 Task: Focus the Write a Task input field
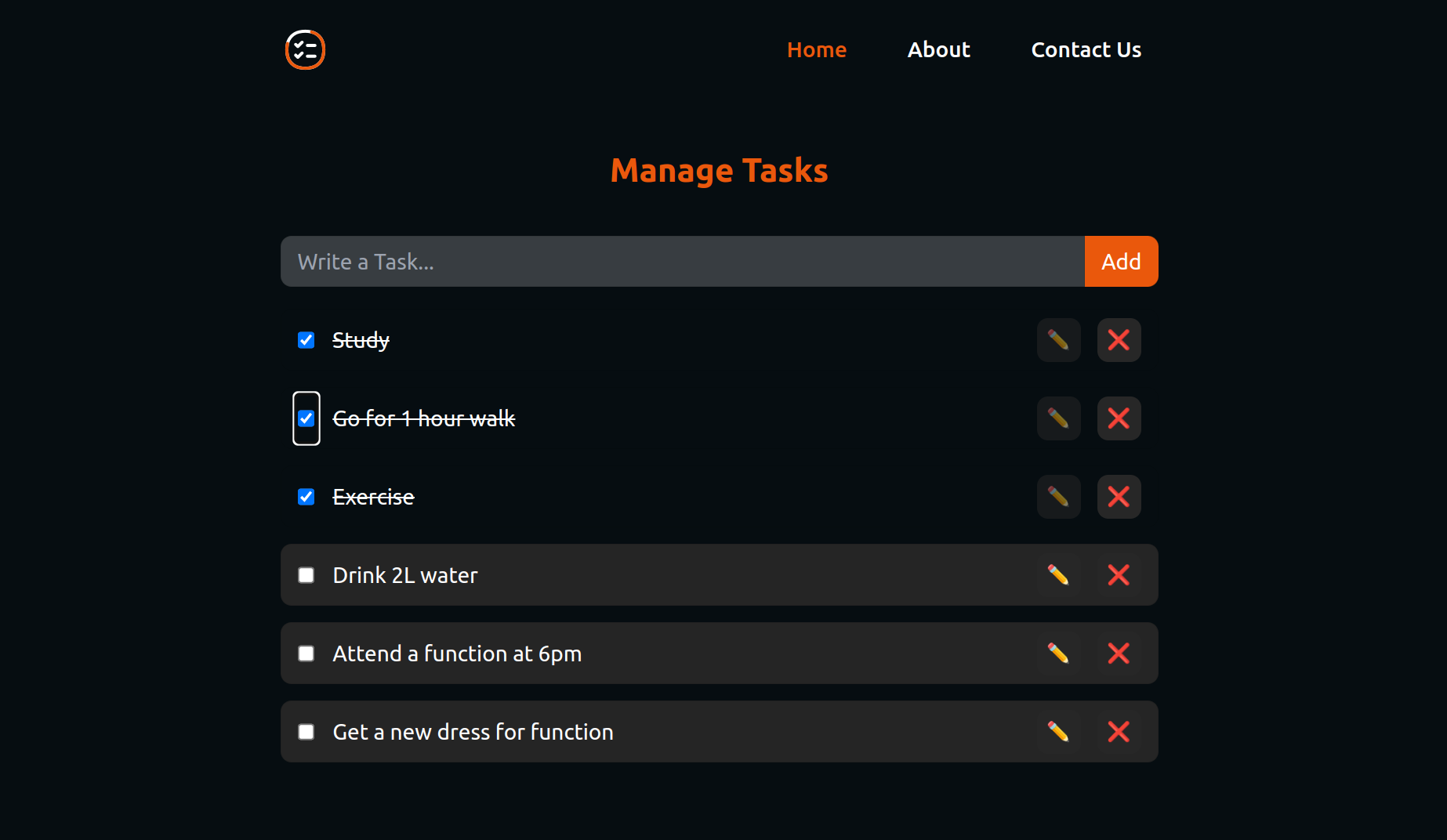click(683, 262)
